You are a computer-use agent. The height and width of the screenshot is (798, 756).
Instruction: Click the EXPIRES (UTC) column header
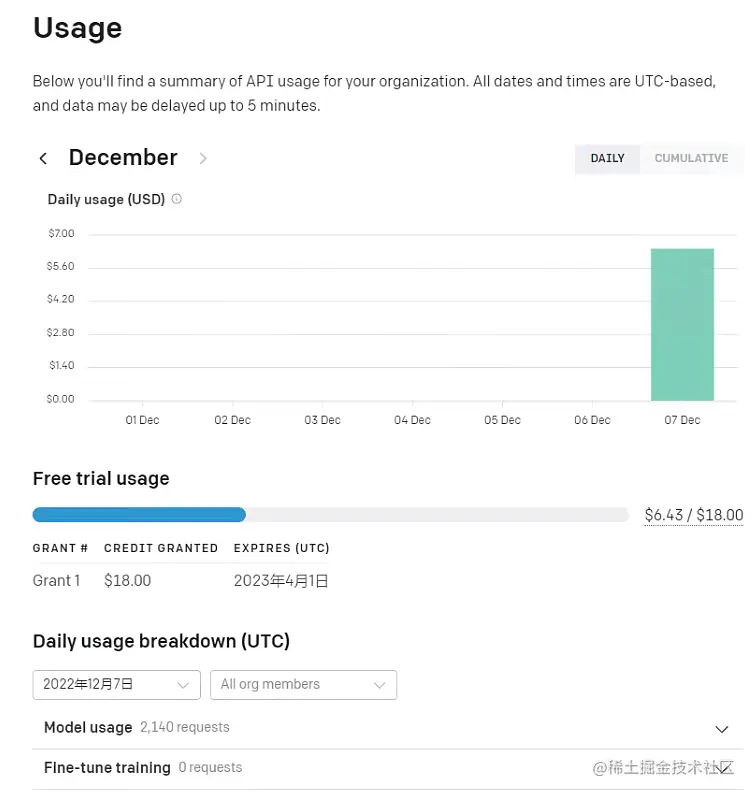click(x=281, y=548)
